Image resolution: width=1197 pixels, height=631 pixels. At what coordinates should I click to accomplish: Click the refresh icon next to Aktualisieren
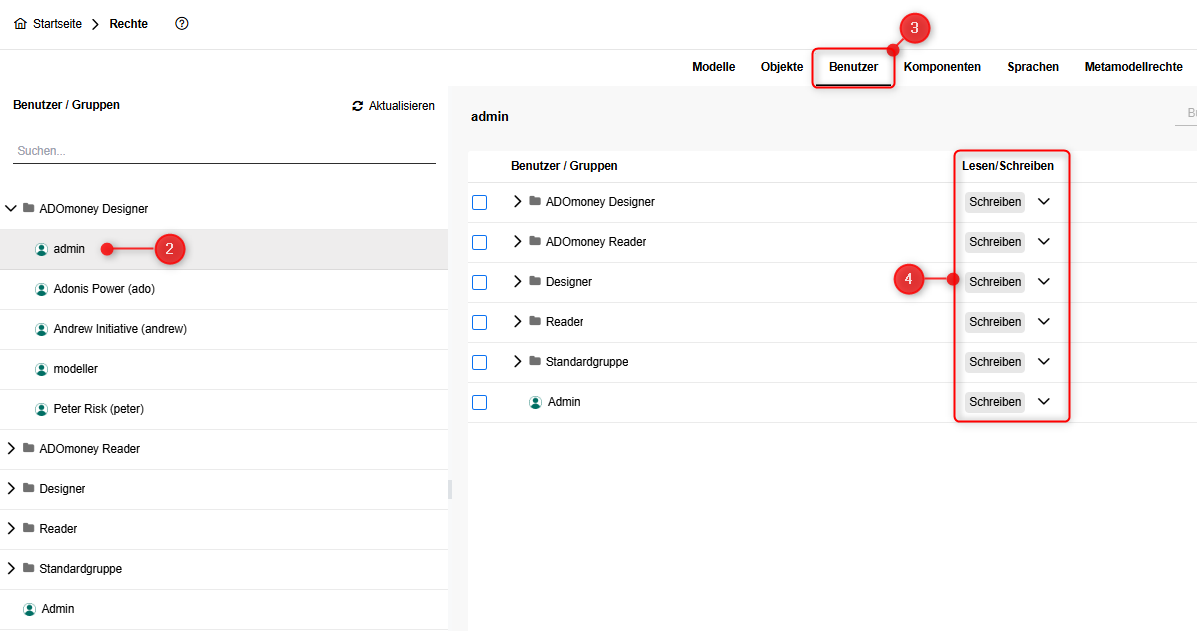[357, 106]
